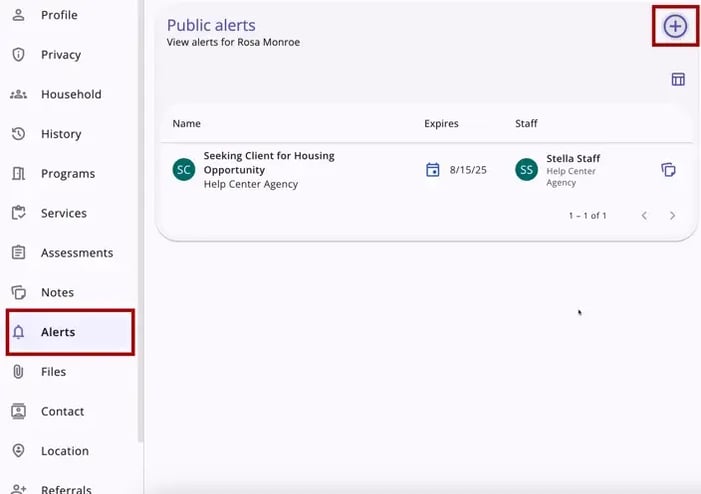Go to next page of alerts
701x494 pixels.
672,216
